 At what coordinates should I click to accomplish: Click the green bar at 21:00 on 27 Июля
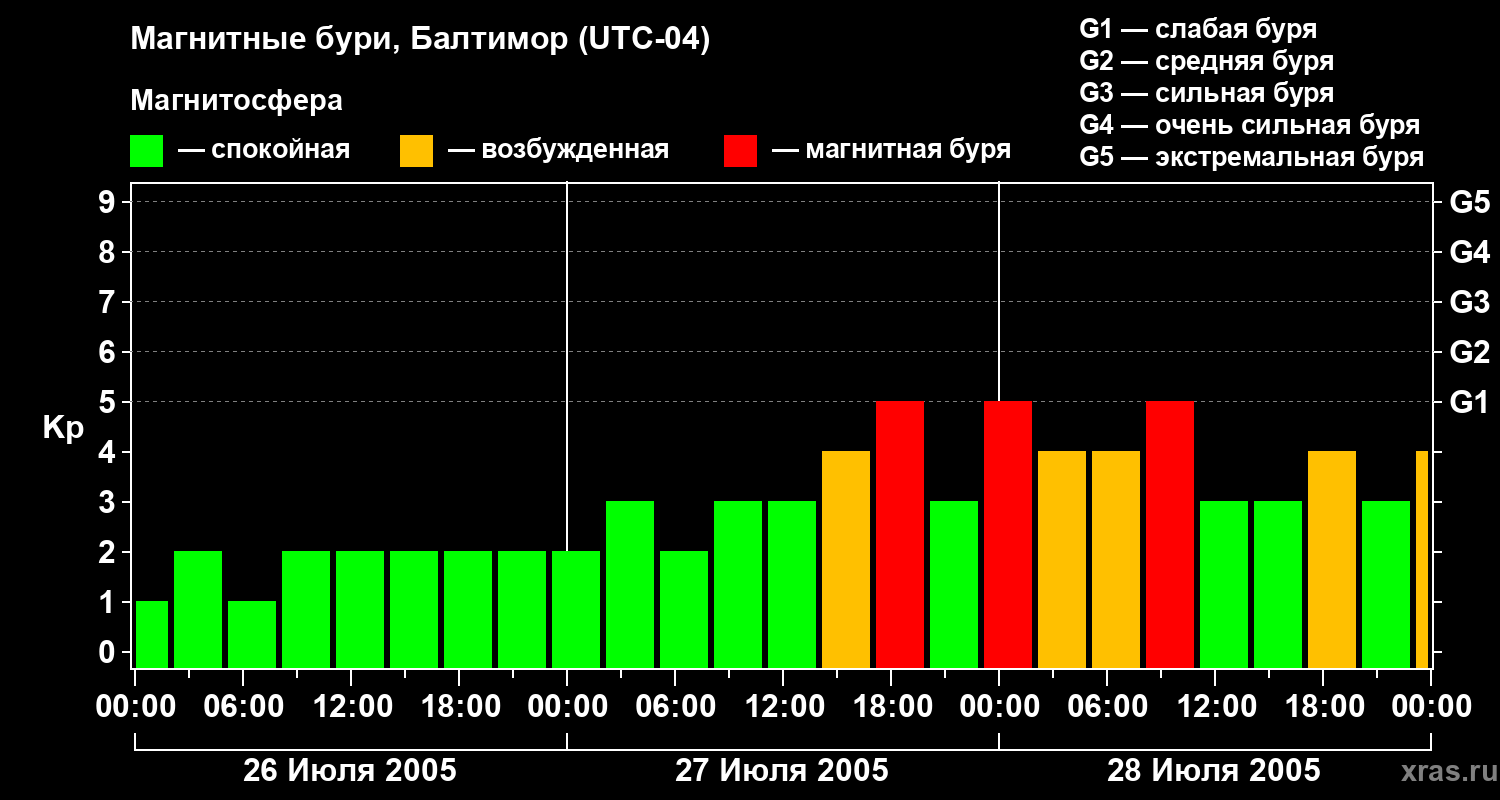(954, 584)
